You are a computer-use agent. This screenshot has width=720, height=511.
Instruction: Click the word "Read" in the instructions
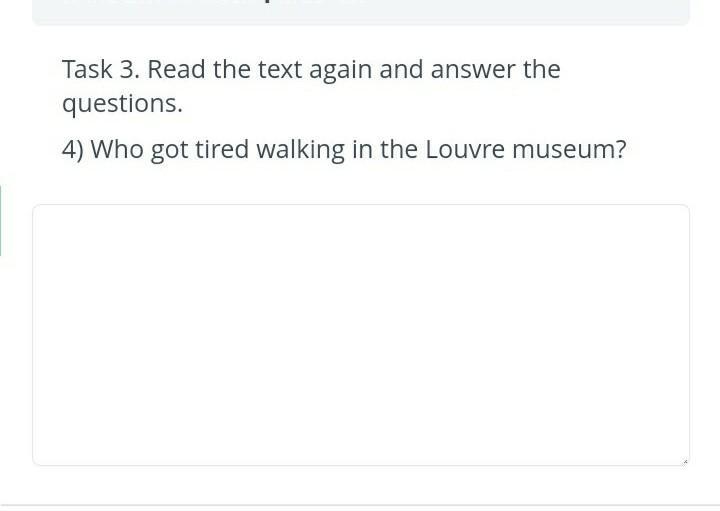pos(176,70)
